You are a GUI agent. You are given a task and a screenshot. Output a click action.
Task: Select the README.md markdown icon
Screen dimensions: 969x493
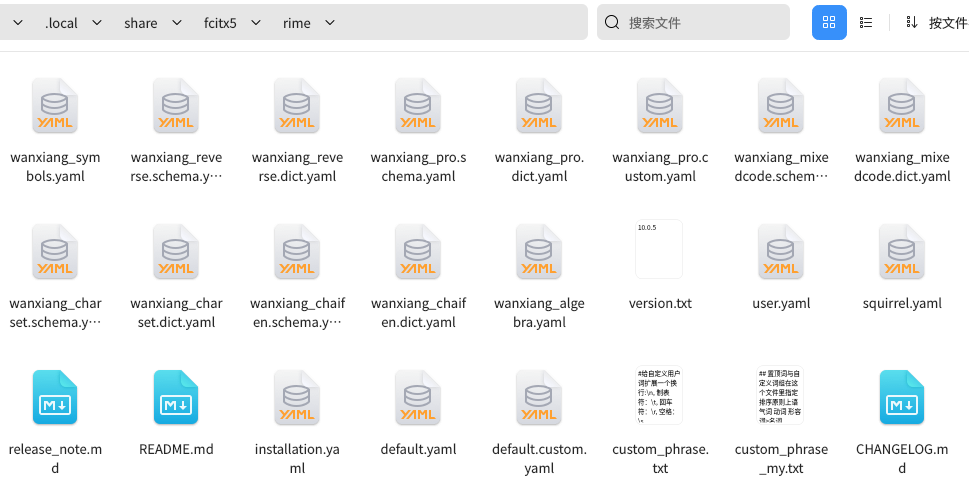click(176, 397)
